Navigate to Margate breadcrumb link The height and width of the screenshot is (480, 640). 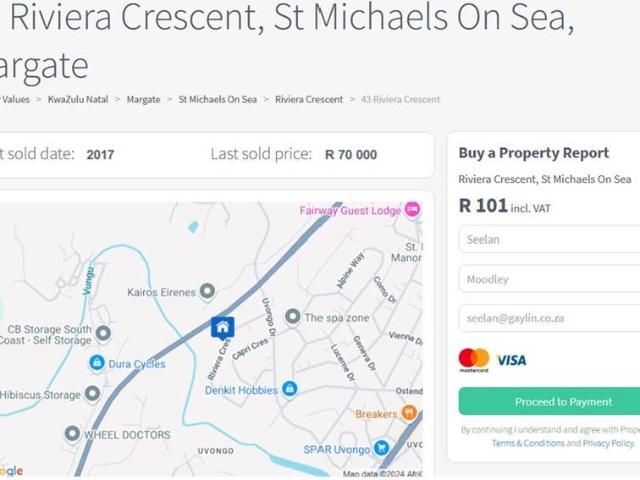(143, 99)
